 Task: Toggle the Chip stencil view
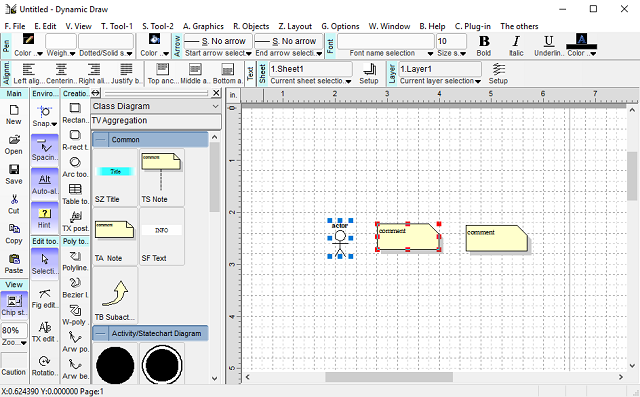(x=14, y=305)
